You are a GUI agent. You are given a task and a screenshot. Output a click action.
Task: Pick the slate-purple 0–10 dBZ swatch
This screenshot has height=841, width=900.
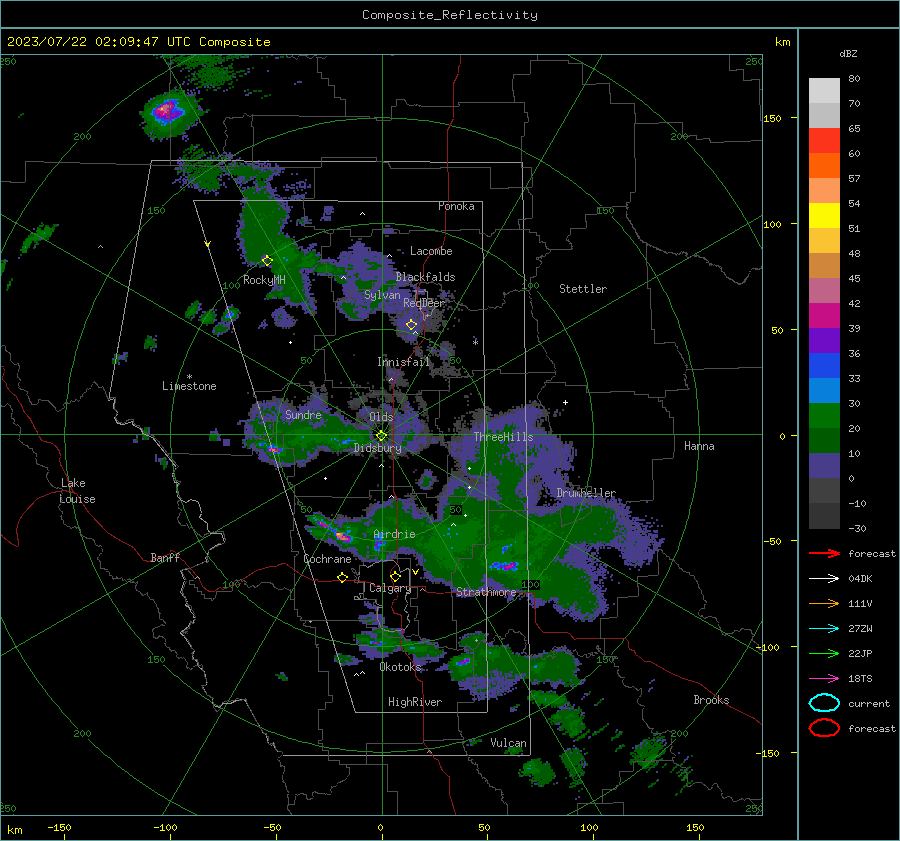pyautogui.click(x=824, y=466)
